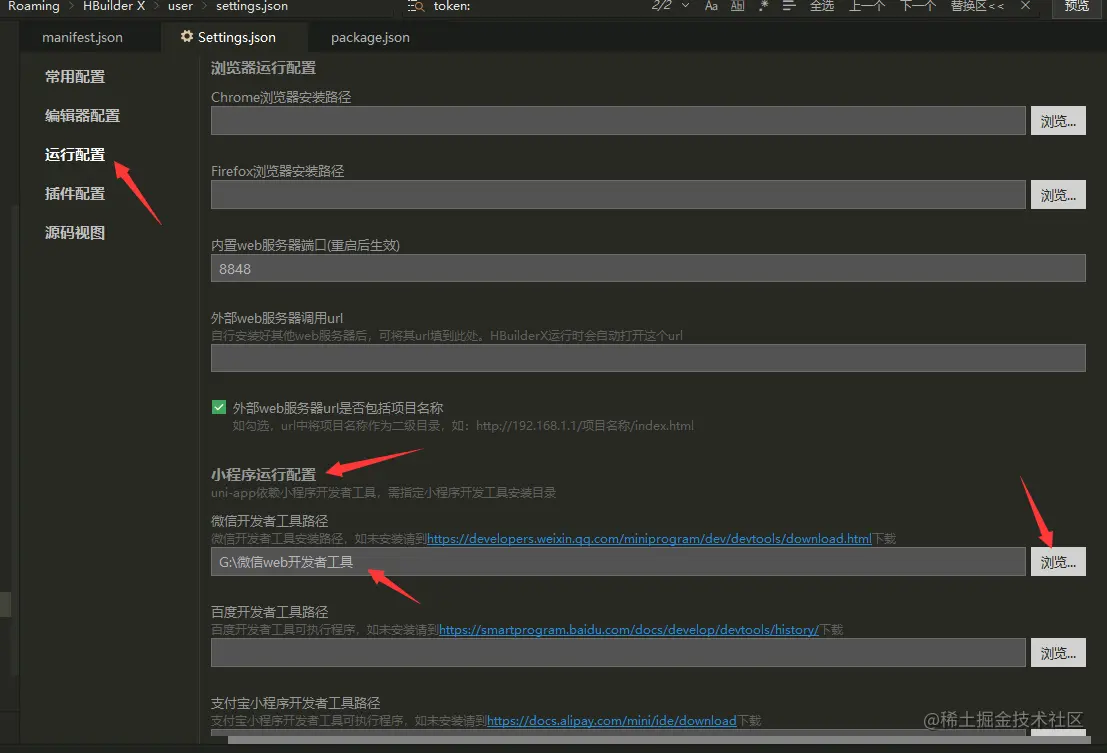This screenshot has height=753, width=1107.
Task: Switch to Settings.json tab
Action: coord(236,37)
